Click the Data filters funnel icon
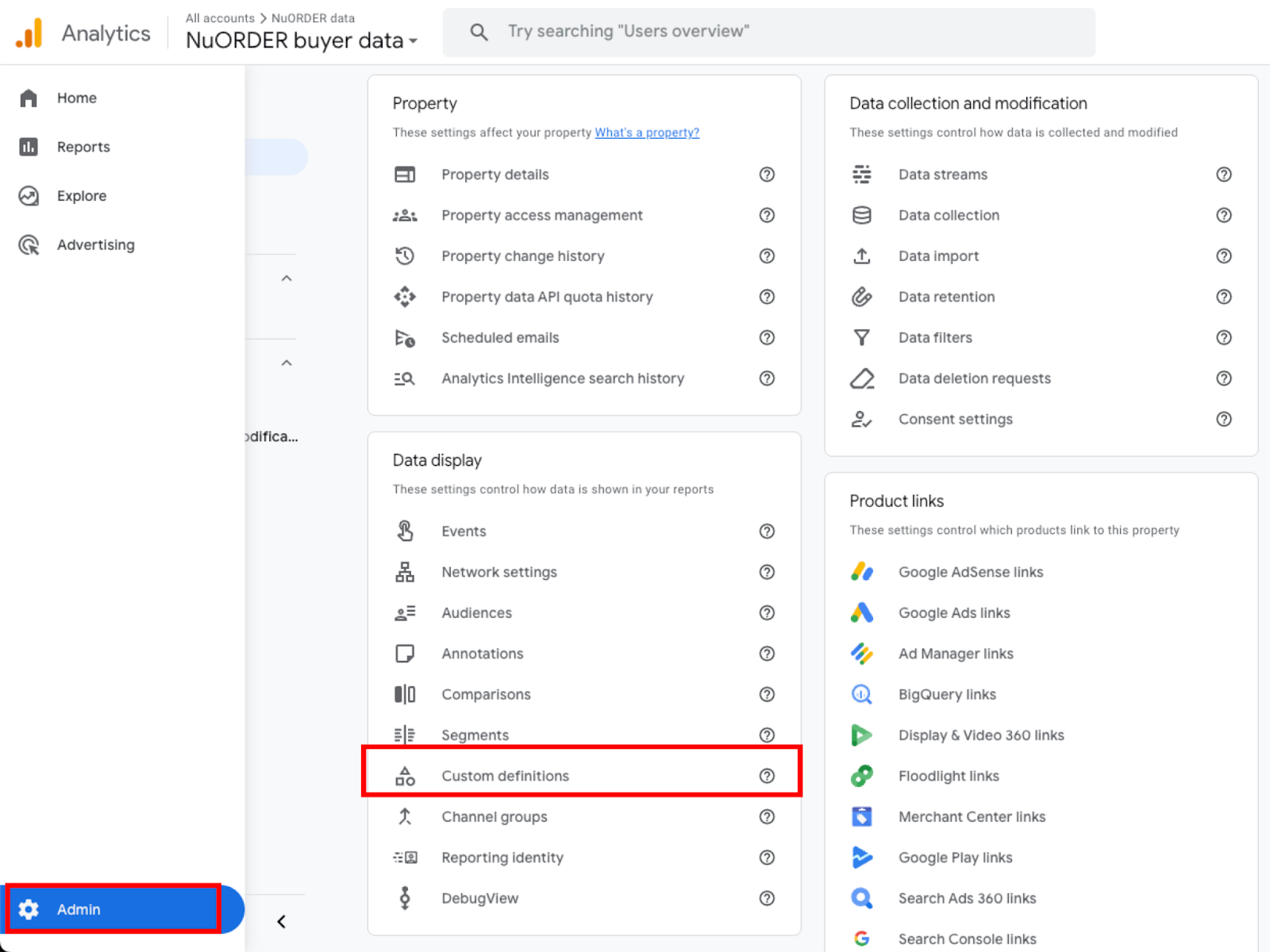Image resolution: width=1270 pixels, height=952 pixels. tap(862, 338)
